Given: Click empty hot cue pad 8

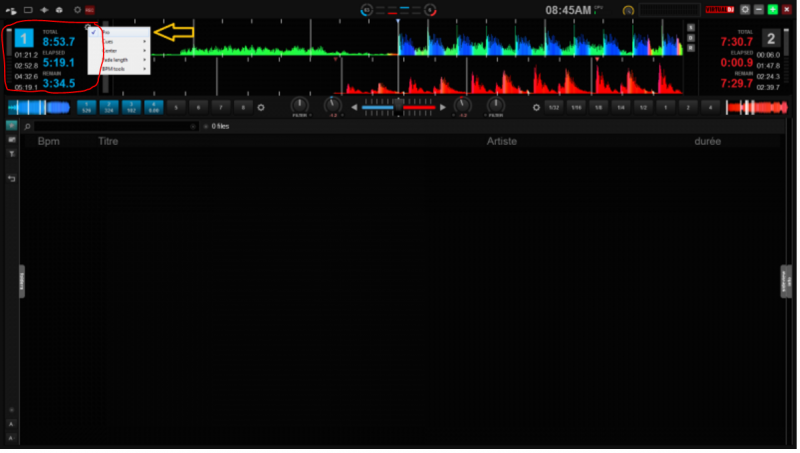Looking at the screenshot, I should click(243, 108).
